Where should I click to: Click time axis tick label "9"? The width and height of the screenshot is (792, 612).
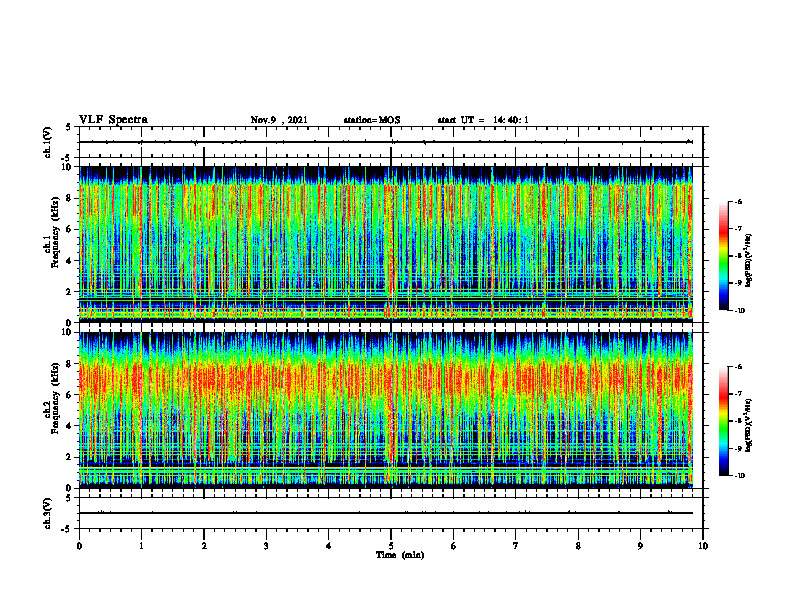point(640,546)
